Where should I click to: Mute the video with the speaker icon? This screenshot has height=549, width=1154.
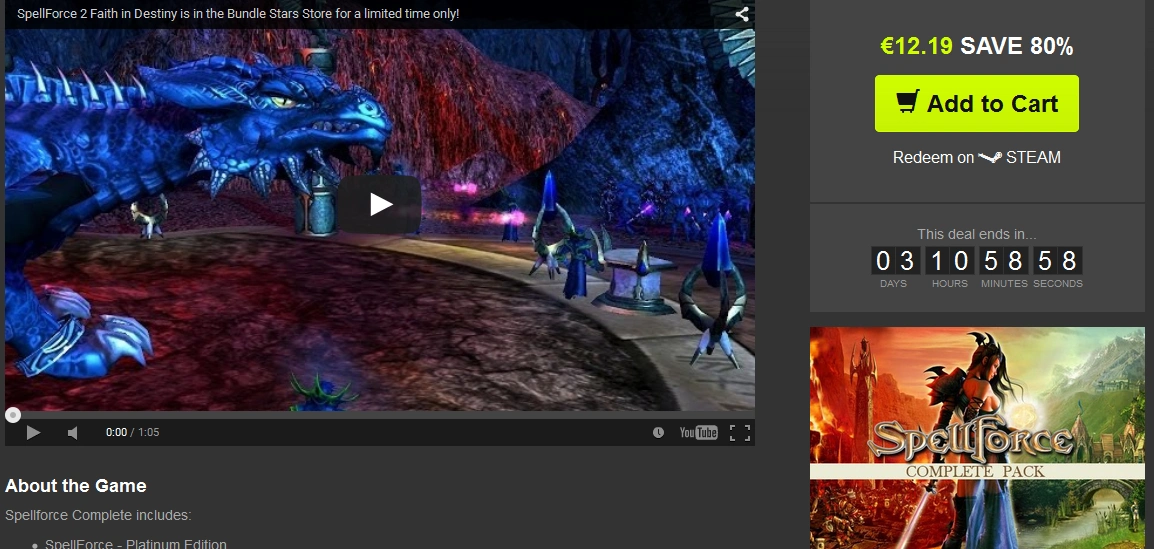pyautogui.click(x=72, y=433)
